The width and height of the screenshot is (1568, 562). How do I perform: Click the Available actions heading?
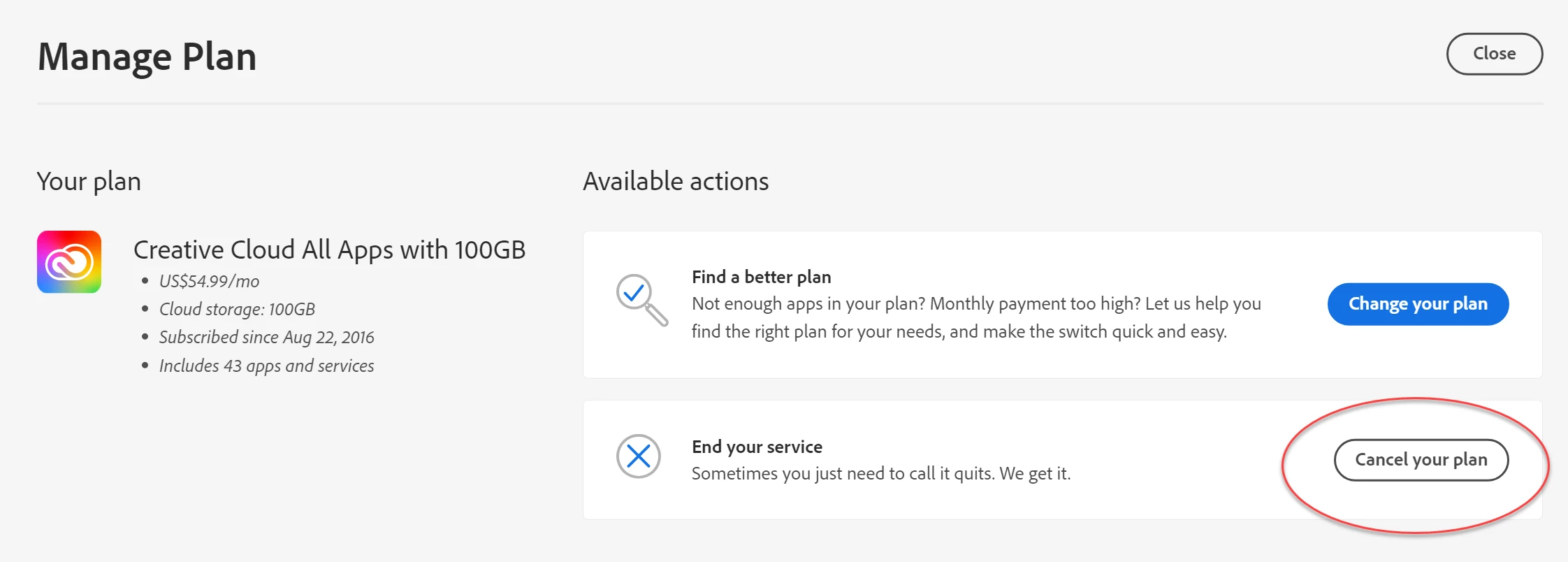point(676,182)
